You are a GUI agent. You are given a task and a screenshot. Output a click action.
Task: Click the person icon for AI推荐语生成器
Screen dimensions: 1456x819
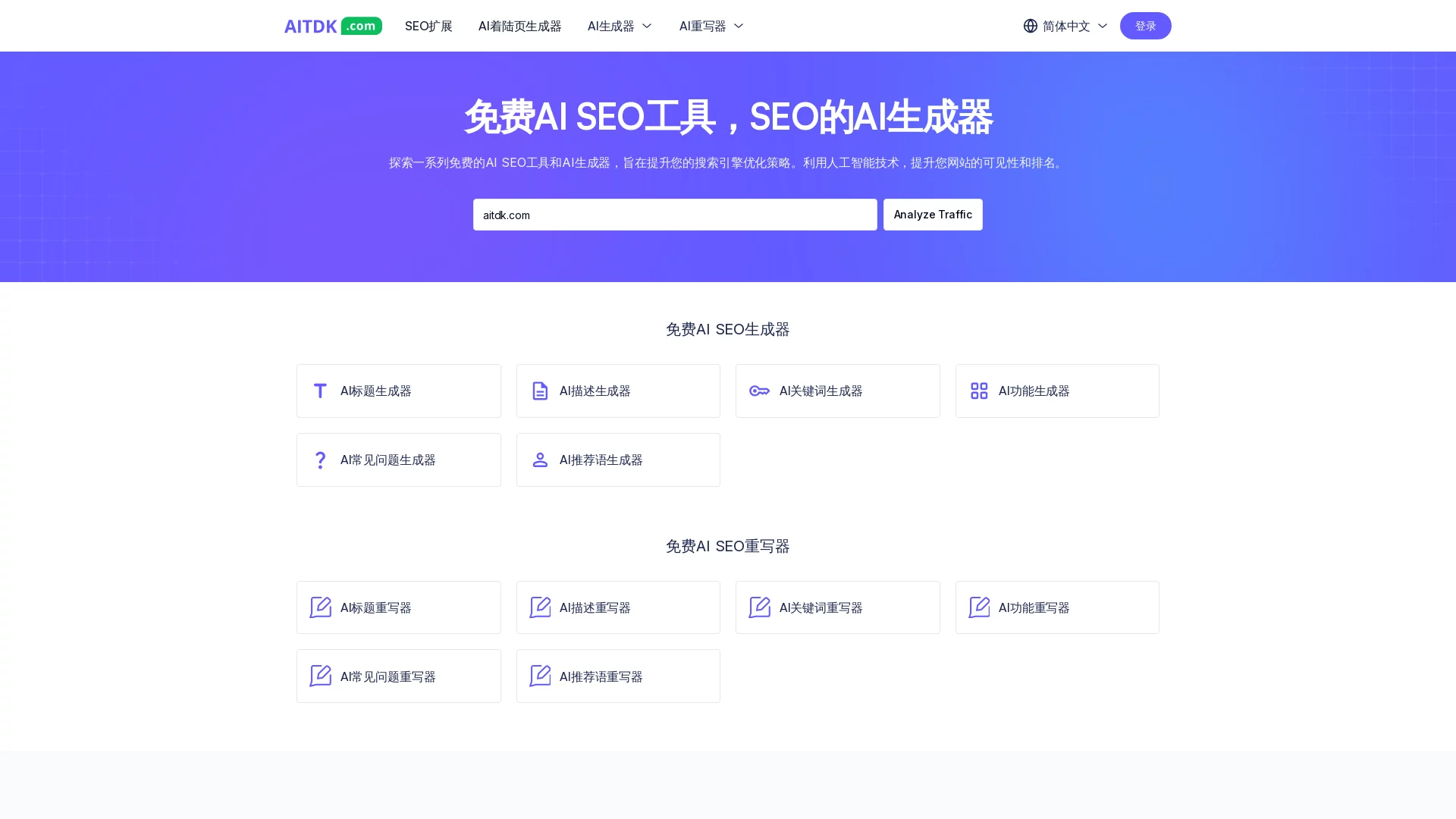539,460
